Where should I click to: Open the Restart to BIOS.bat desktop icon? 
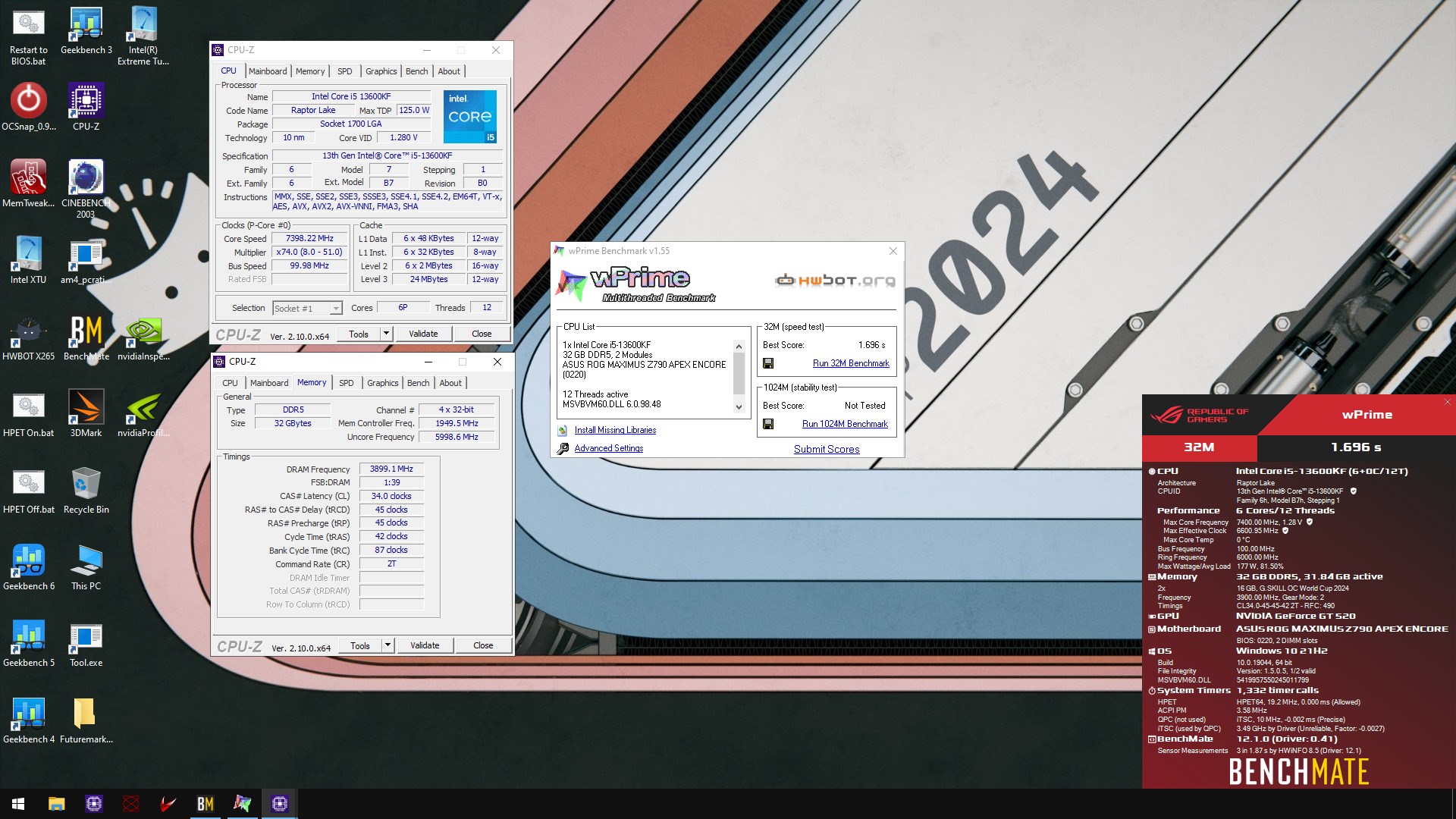(x=28, y=36)
